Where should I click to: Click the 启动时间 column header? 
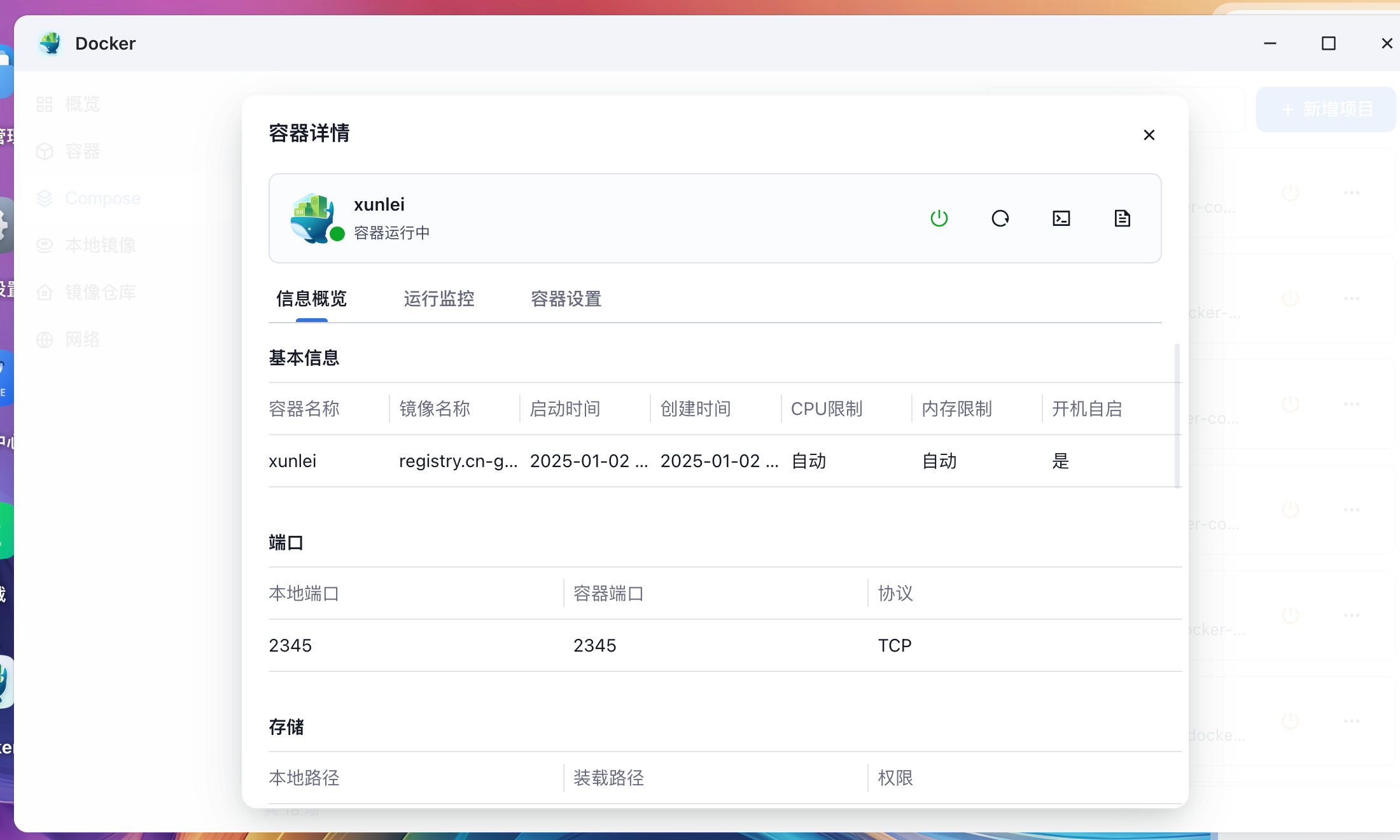click(565, 409)
